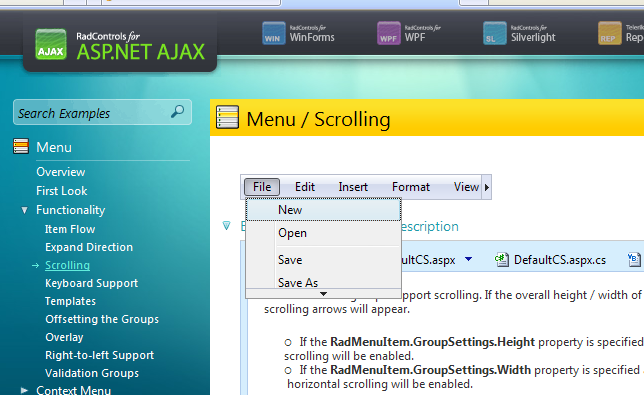This screenshot has height=395, width=644.
Task: Open the Validation Groups example
Action: tap(92, 373)
